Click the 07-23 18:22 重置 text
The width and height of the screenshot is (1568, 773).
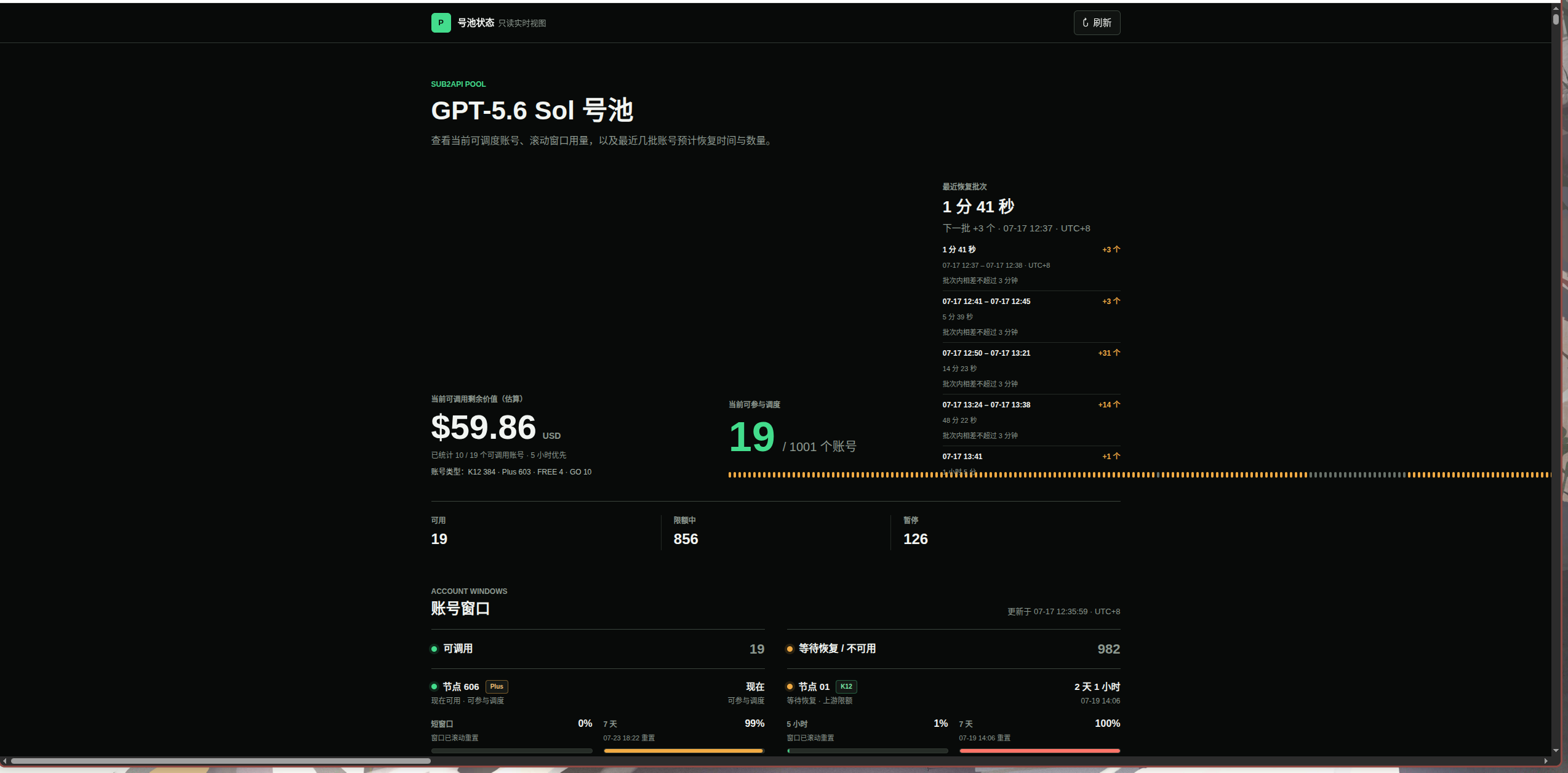click(x=629, y=738)
